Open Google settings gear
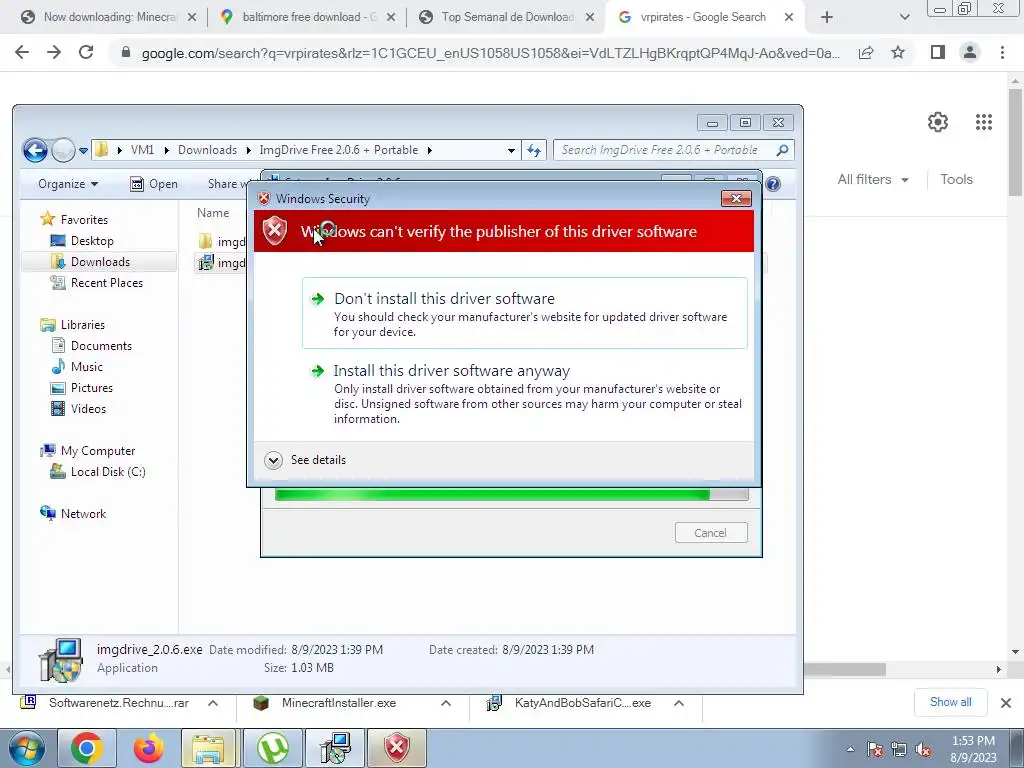The height and width of the screenshot is (768, 1024). [938, 121]
